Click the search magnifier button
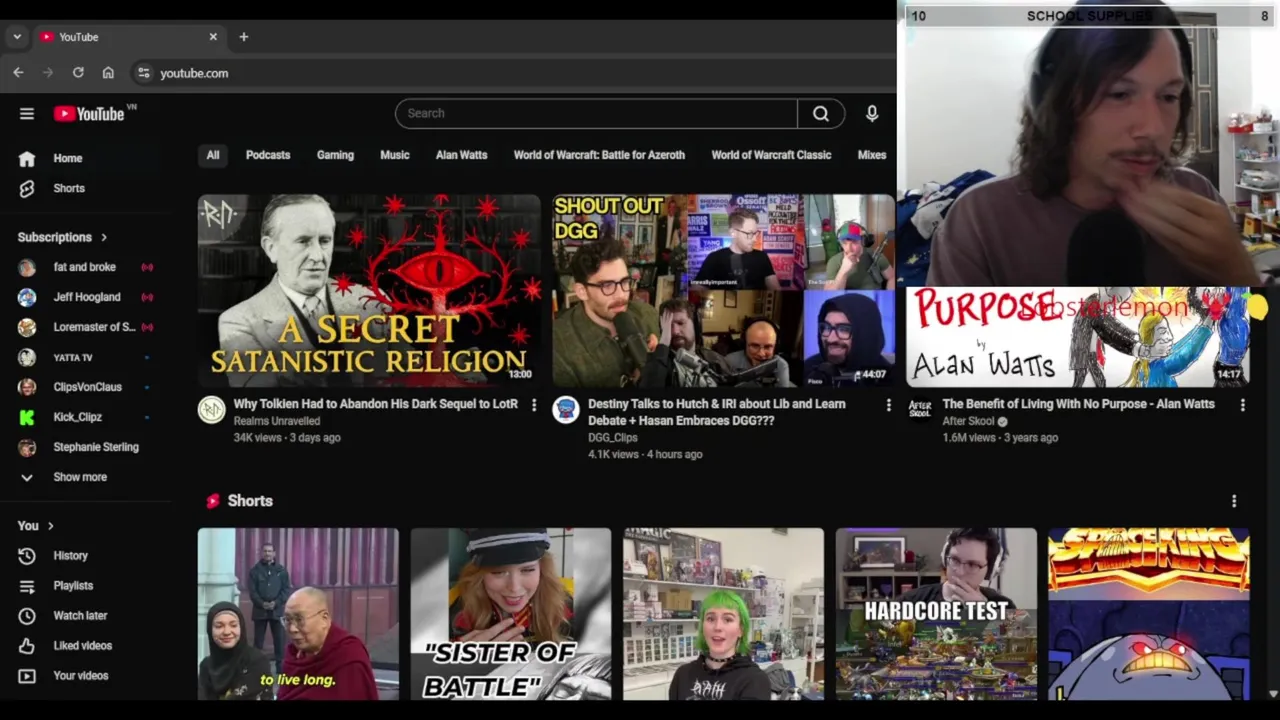 click(x=821, y=114)
